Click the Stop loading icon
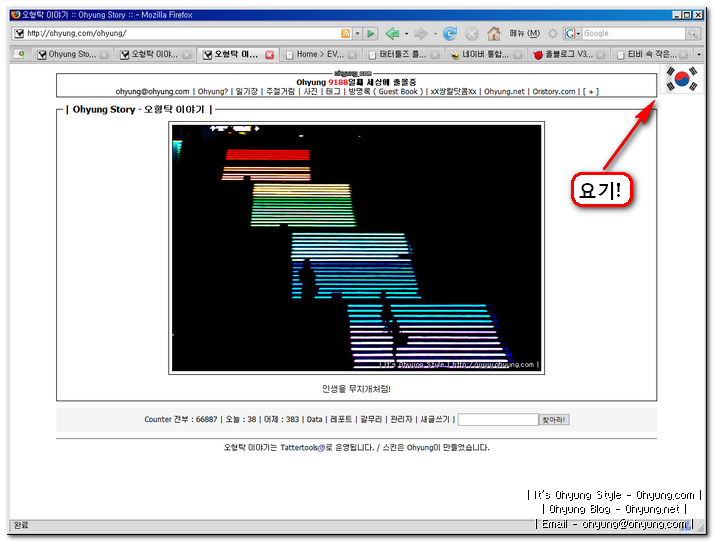This screenshot has height=542, width=714. click(x=471, y=33)
